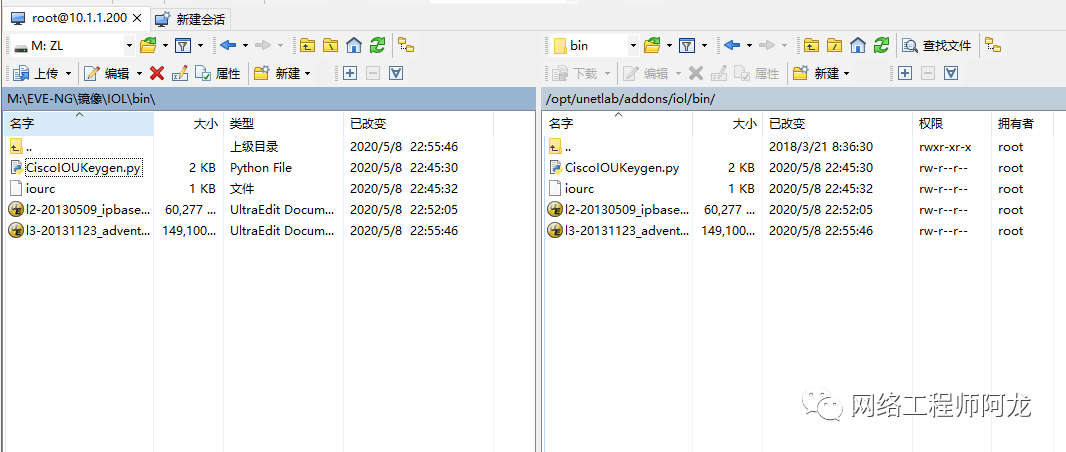Click remote path bar /opt/unetlab/addons/iol/bin/
The height and width of the screenshot is (452, 1066).
pyautogui.click(x=804, y=99)
